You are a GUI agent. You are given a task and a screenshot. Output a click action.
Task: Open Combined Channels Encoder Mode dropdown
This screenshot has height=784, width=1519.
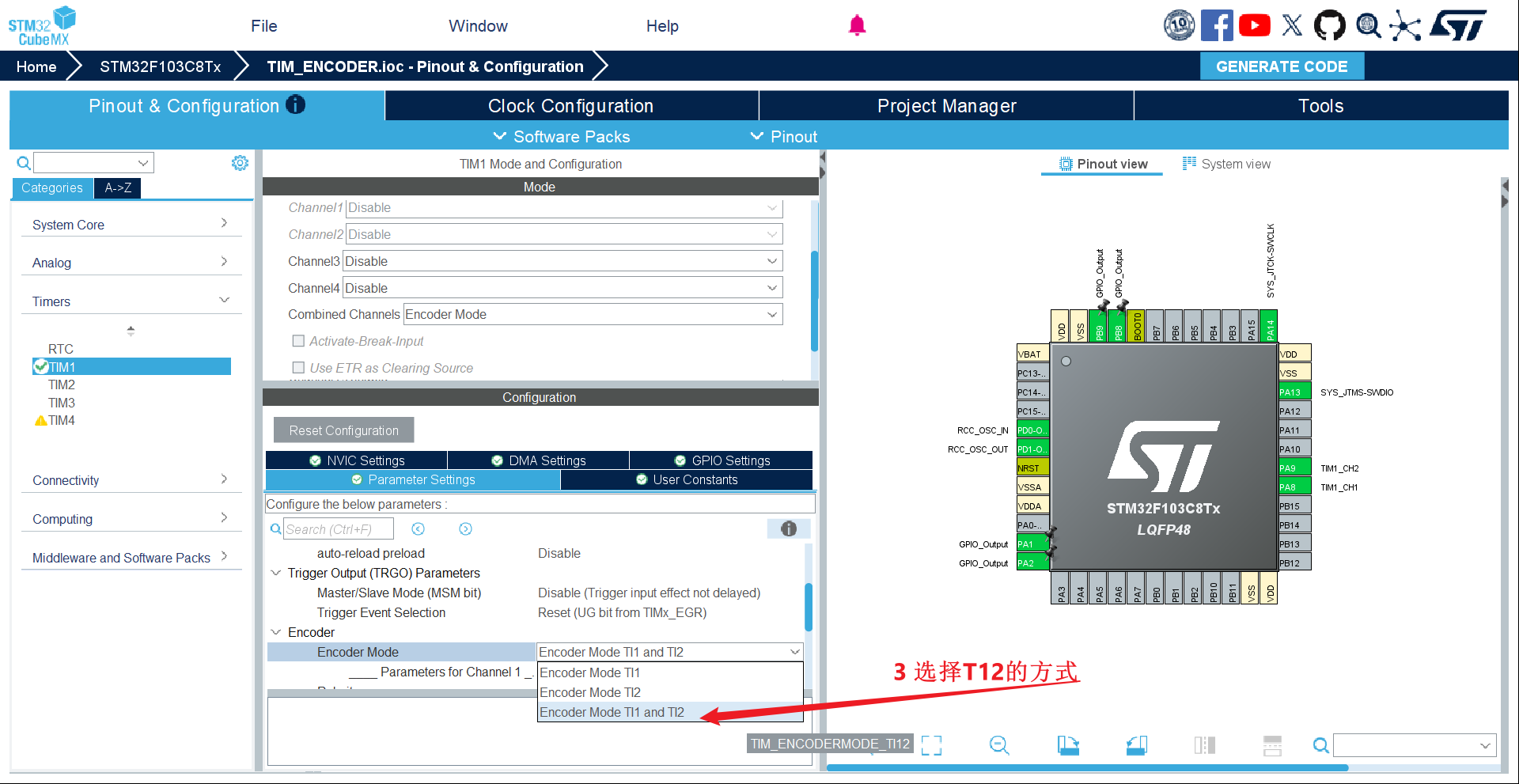point(593,314)
